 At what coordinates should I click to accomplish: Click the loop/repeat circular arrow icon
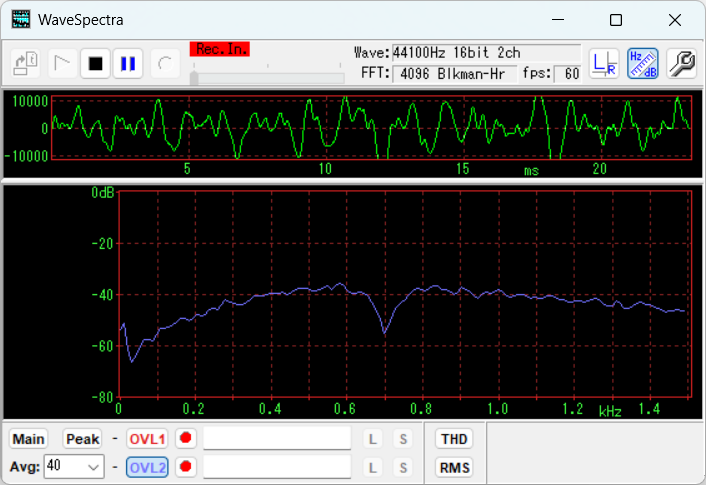[165, 63]
